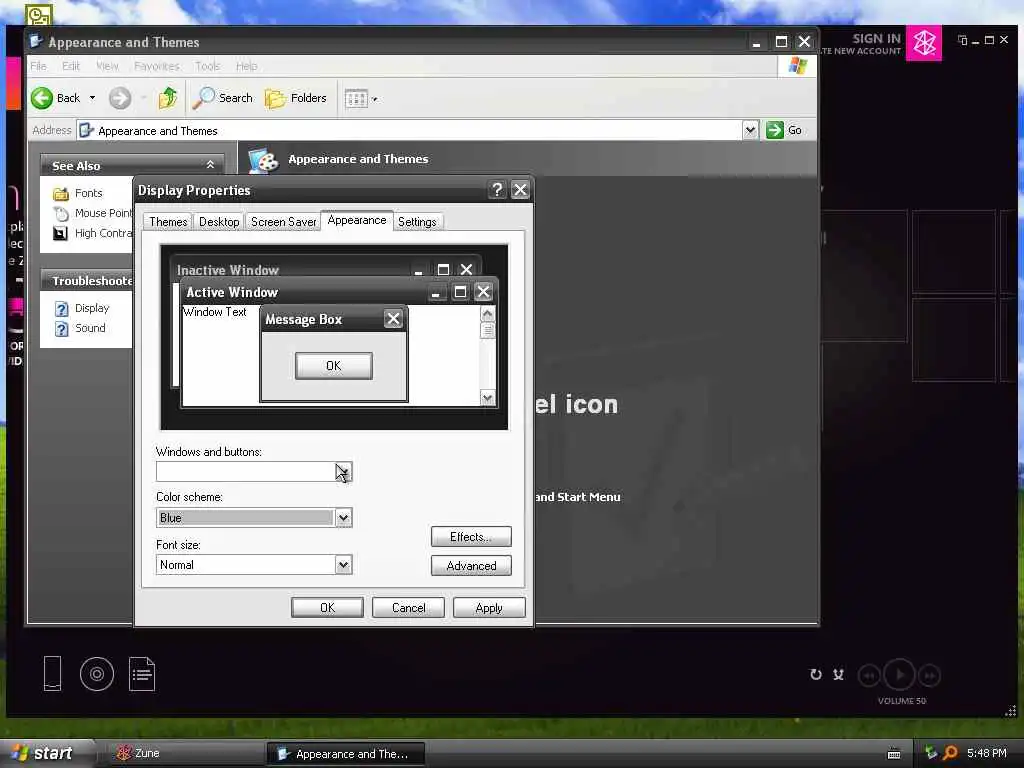
Task: Click Zune previous track button
Action: click(x=869, y=675)
